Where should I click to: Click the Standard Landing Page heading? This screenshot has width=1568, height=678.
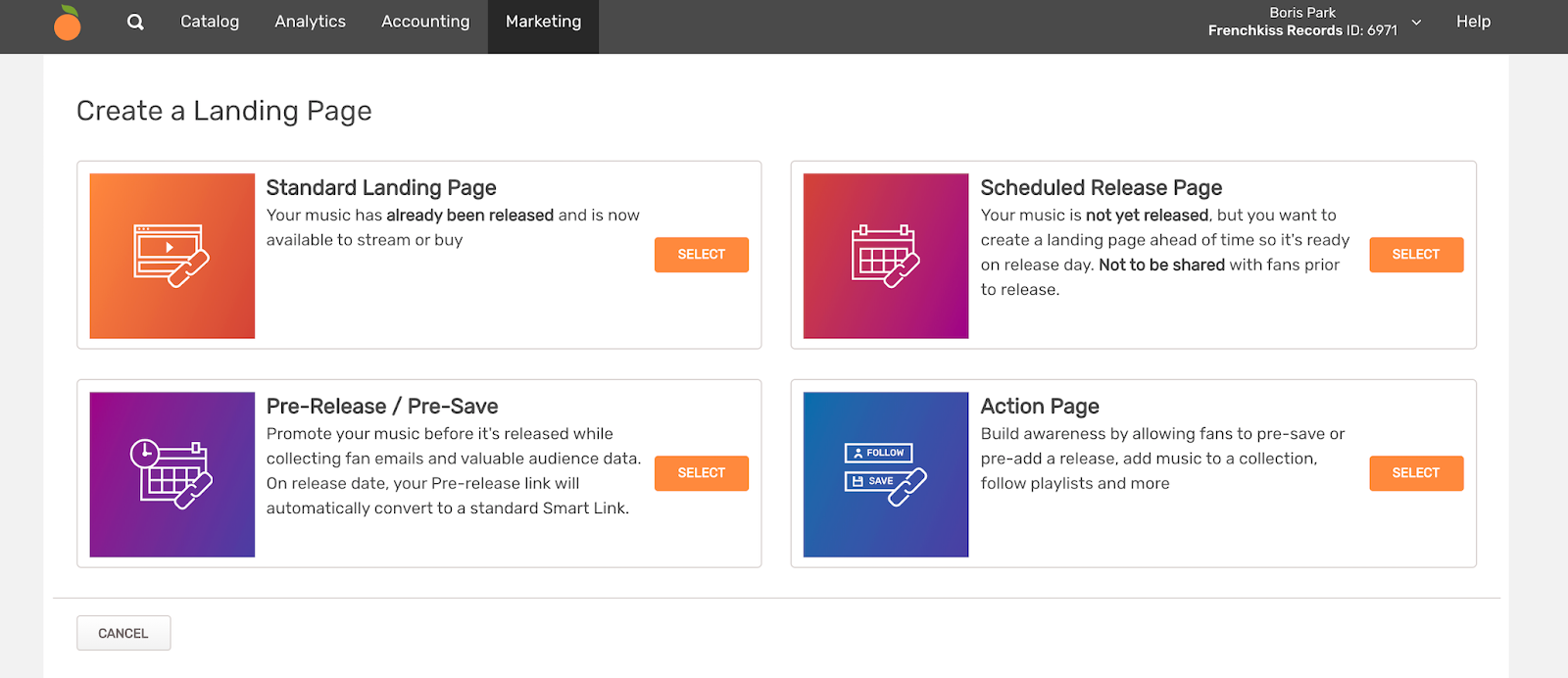[x=381, y=187]
